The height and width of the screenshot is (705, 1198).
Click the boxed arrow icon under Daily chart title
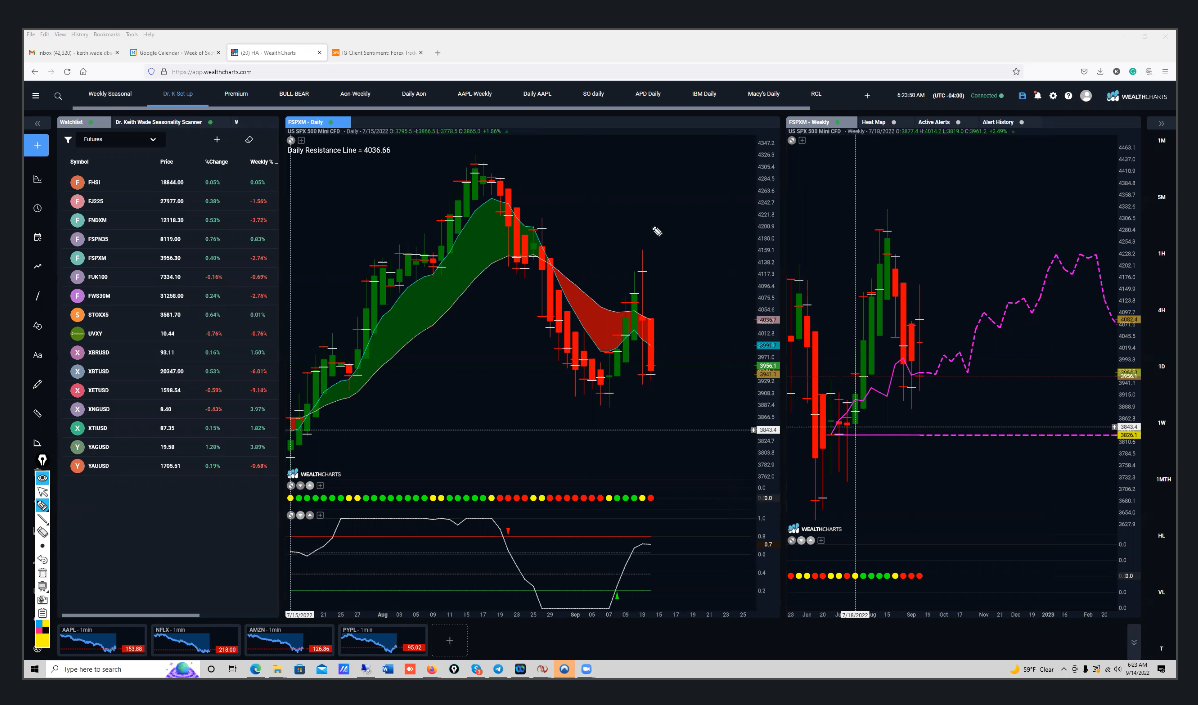click(x=301, y=141)
